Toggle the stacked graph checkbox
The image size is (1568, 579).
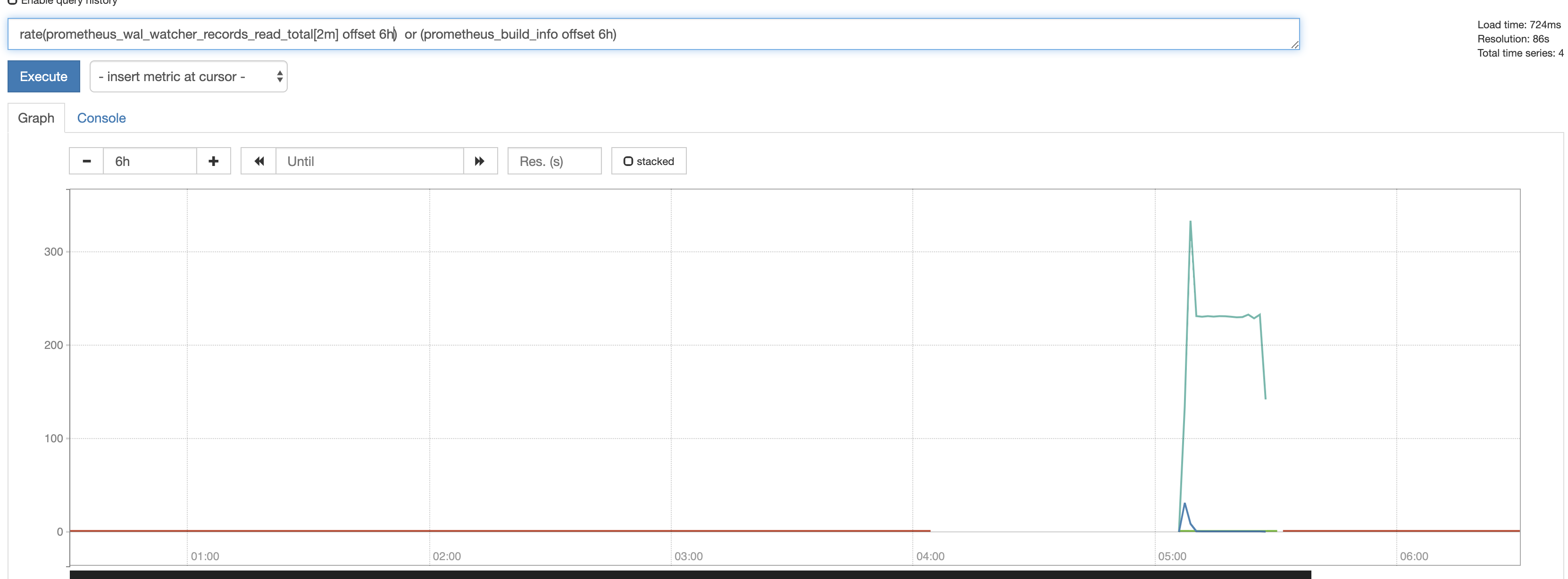(628, 161)
